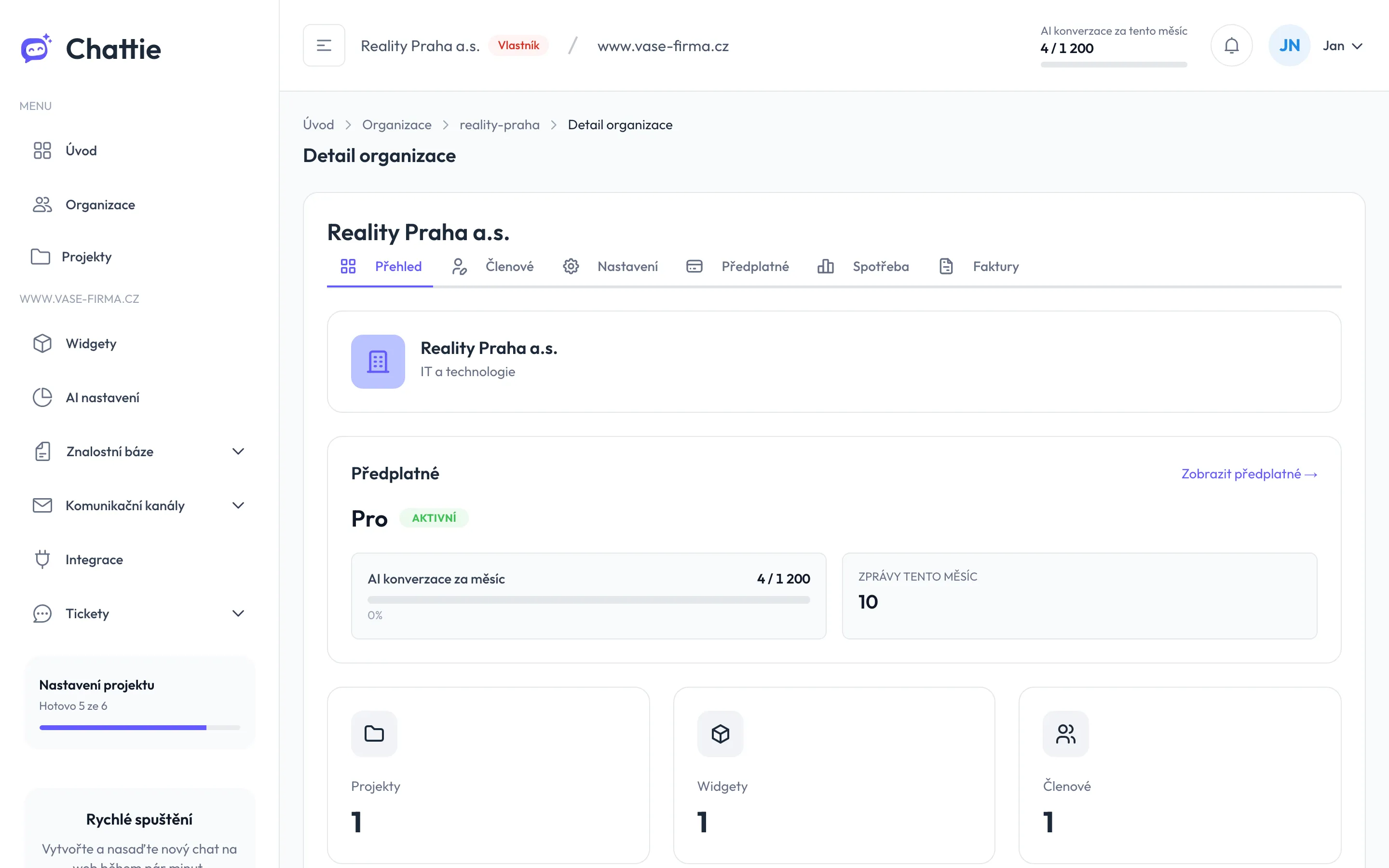
Task: Open the Nastavení projektu setup card
Action: pyautogui.click(x=139, y=703)
